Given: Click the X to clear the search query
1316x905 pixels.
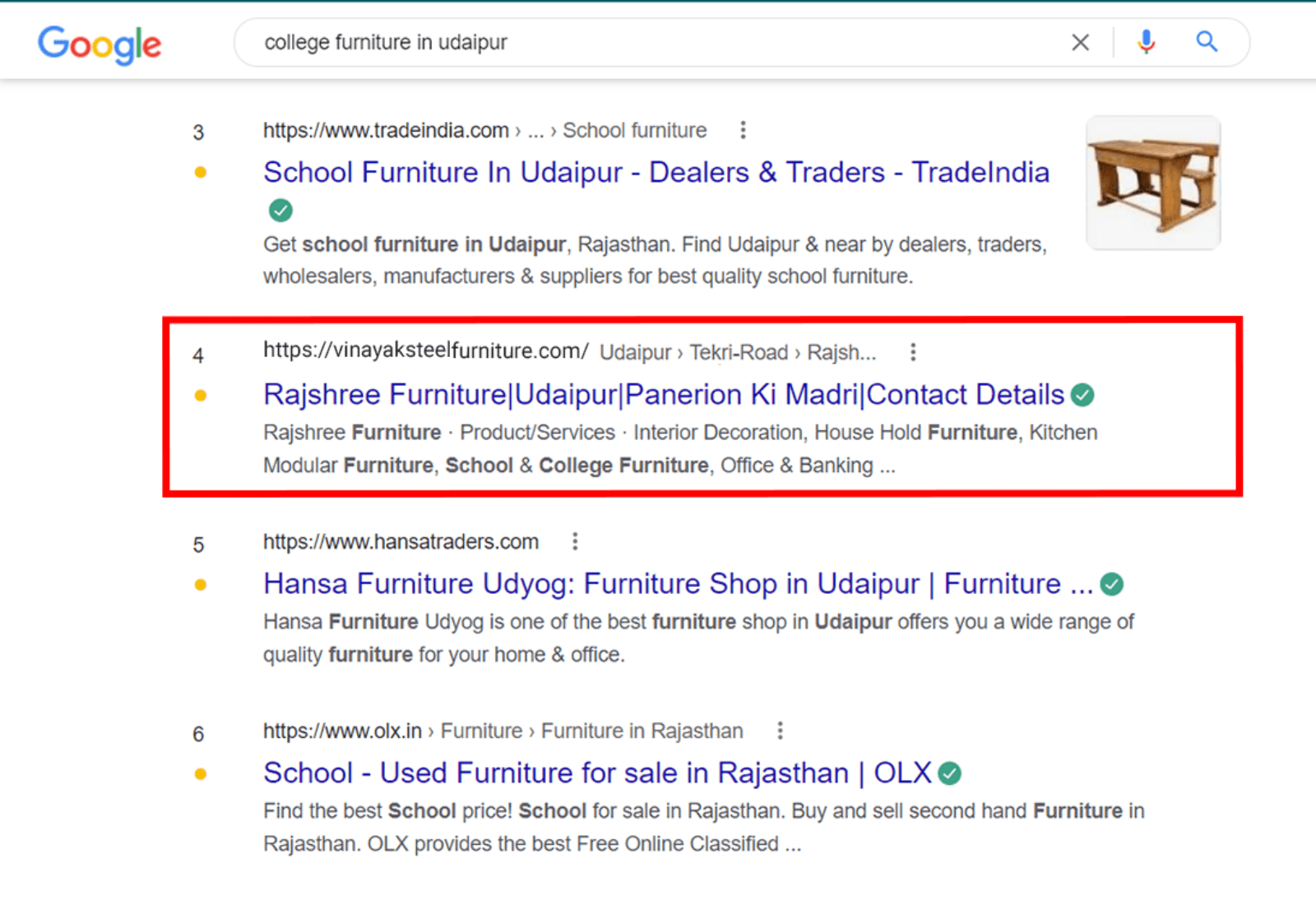Looking at the screenshot, I should click(1079, 41).
